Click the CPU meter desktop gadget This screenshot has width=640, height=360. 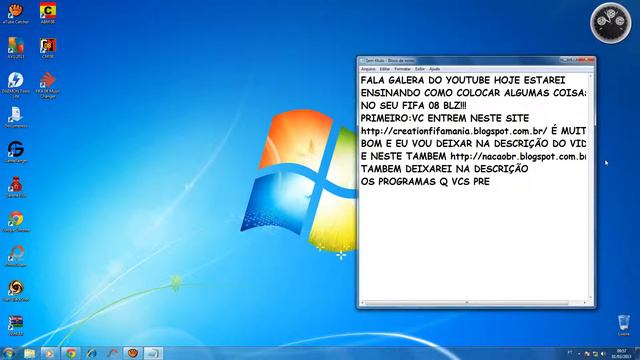[611, 22]
